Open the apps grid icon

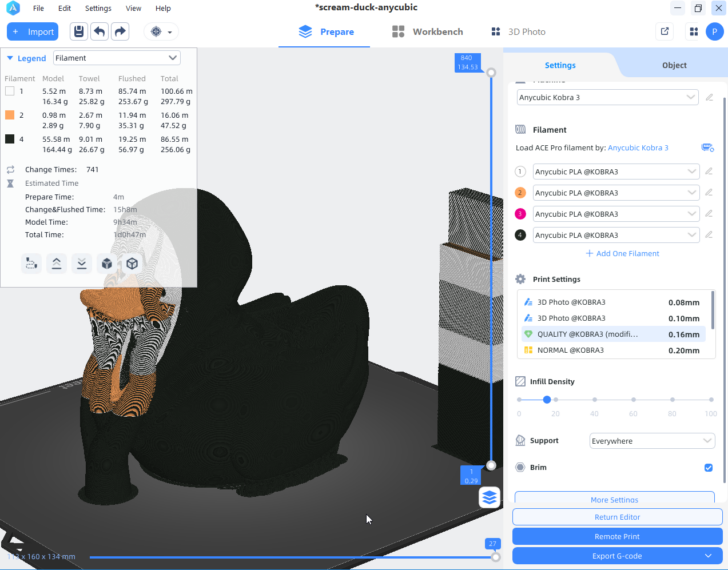pyautogui.click(x=694, y=32)
